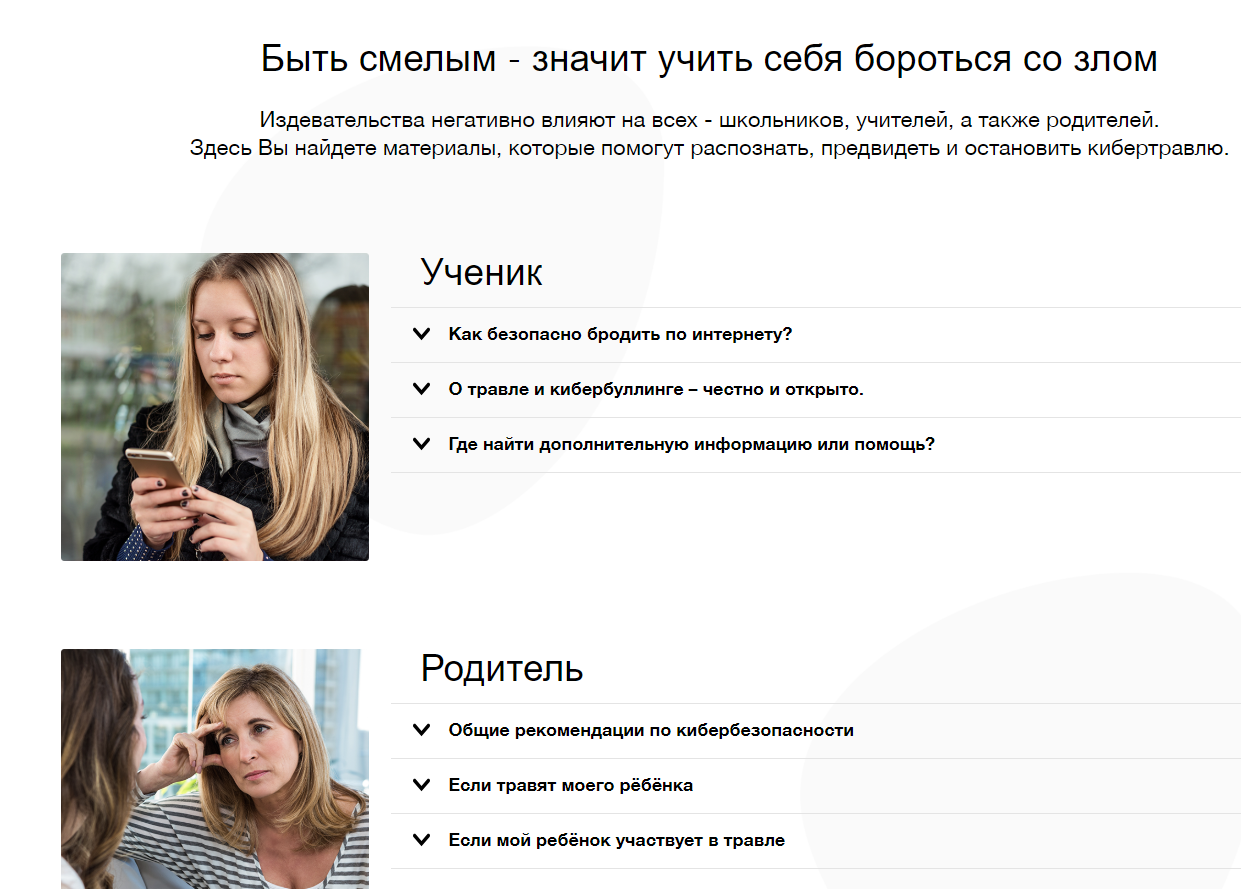Expand chevron beside 'О травле и кибербуллинге'
The width and height of the screenshot is (1241, 889).
(x=421, y=389)
